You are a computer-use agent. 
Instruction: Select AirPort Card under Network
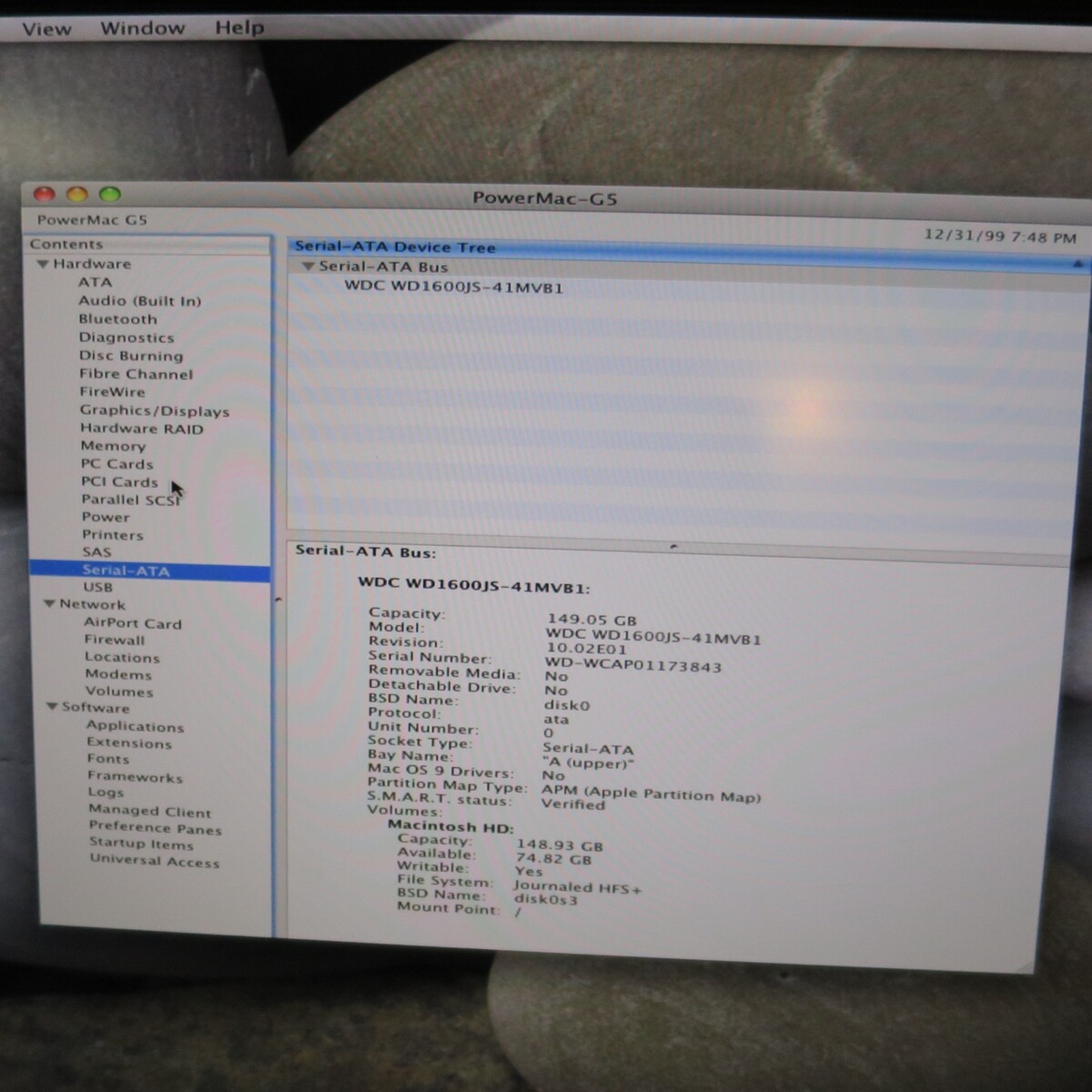[133, 623]
